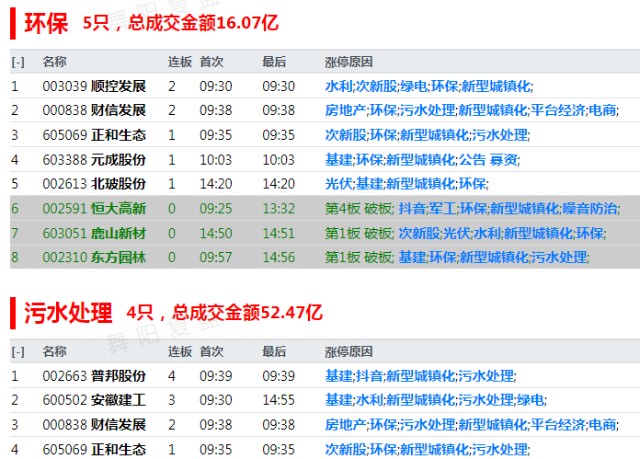The image size is (640, 459).
Task: Collapse the 污水处理 table via [-] toggle
Action: tap(18, 352)
